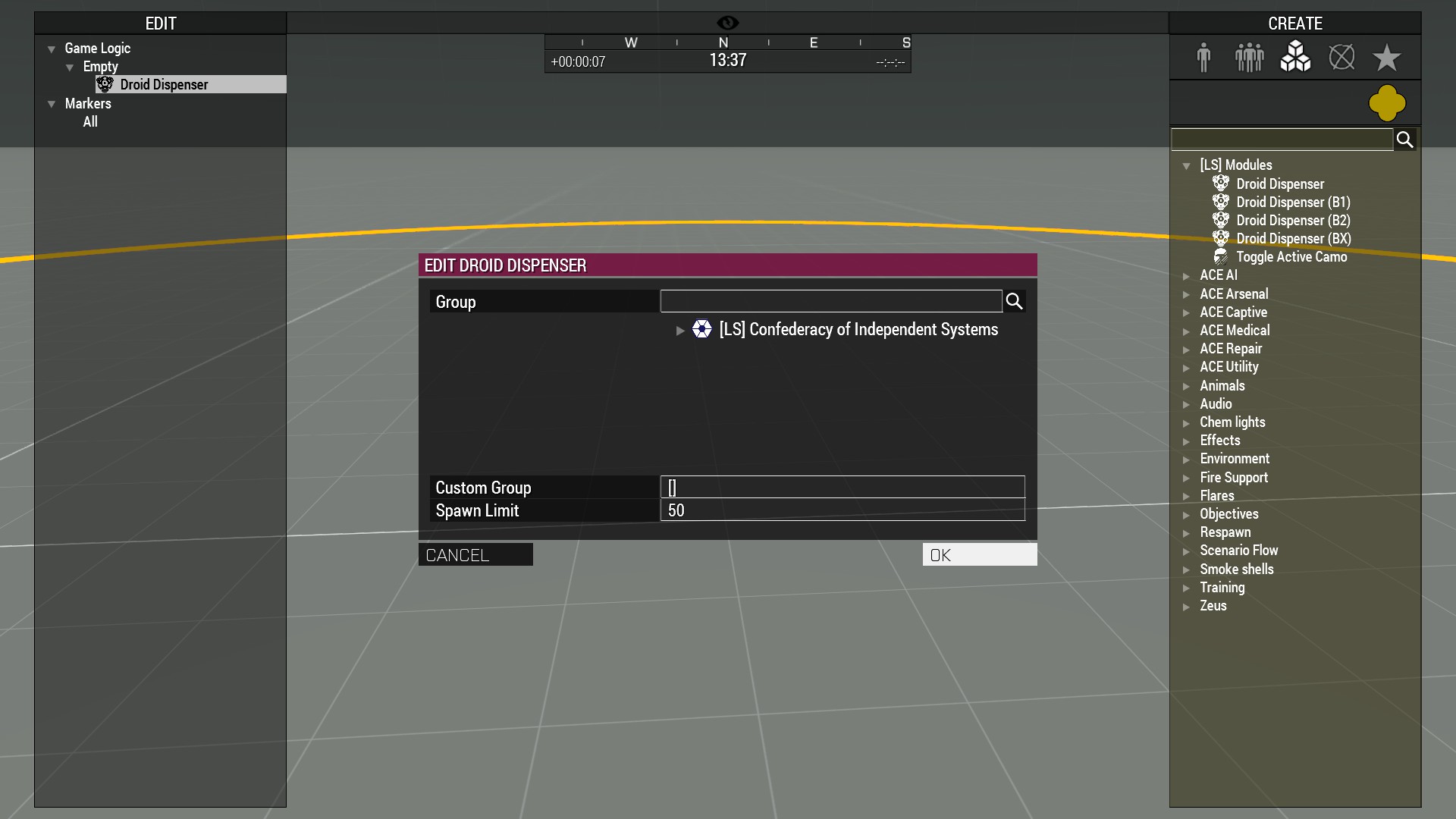Expand the Confederacy of Independent Systems group

[680, 330]
